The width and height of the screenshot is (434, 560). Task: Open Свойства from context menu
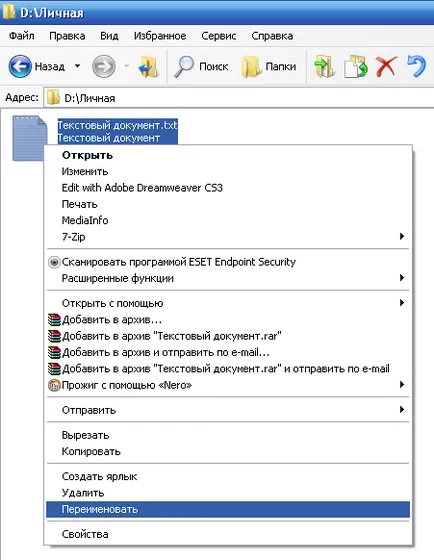[x=228, y=534]
